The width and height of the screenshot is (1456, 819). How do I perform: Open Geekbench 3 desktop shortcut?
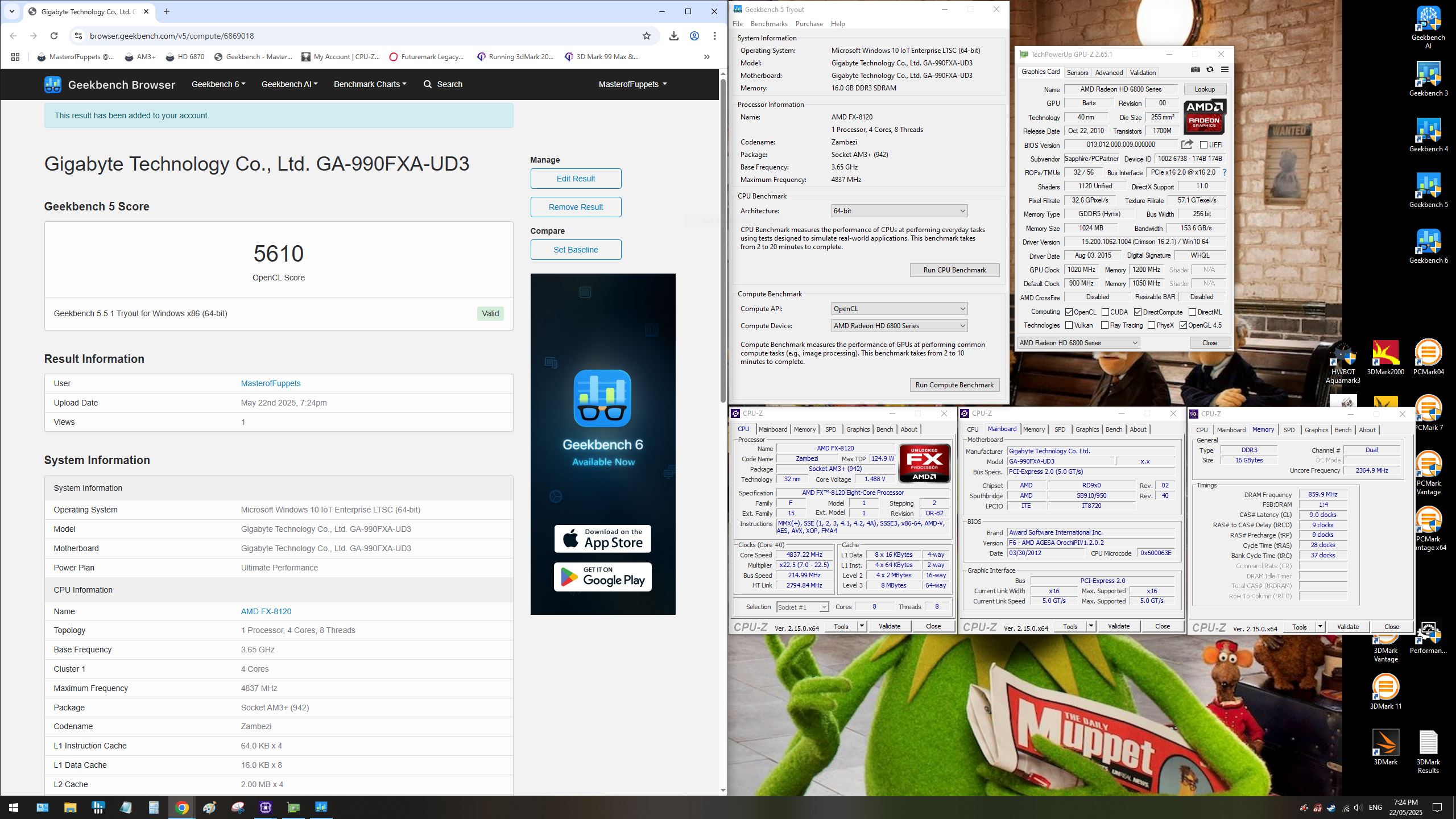tap(1428, 79)
